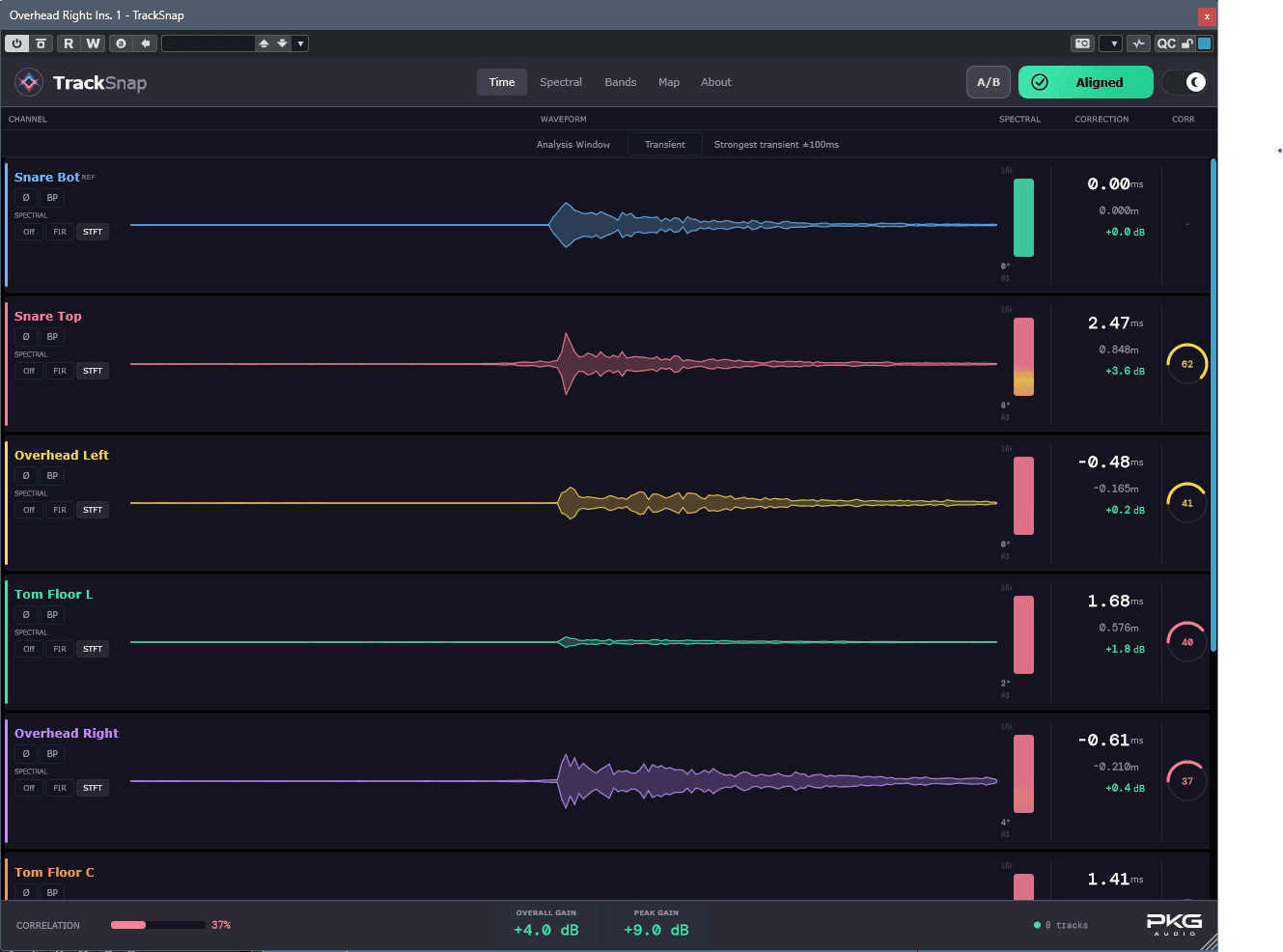This screenshot has width=1283, height=952.
Task: Open the preset management dropdown arrow
Action: point(300,43)
